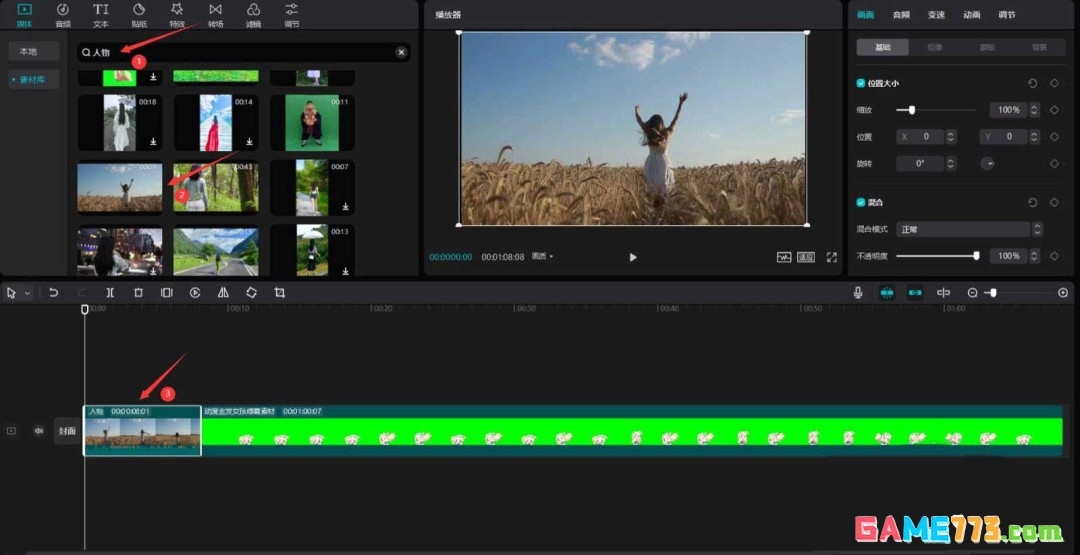Click the 封面 cover button on timeline
This screenshot has height=555, width=1080.
click(67, 431)
